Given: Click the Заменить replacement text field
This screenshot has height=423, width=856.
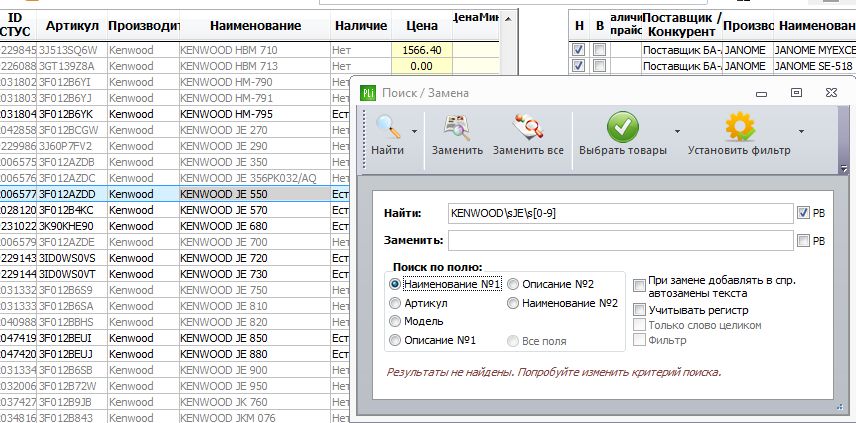Looking at the screenshot, I should pos(620,241).
